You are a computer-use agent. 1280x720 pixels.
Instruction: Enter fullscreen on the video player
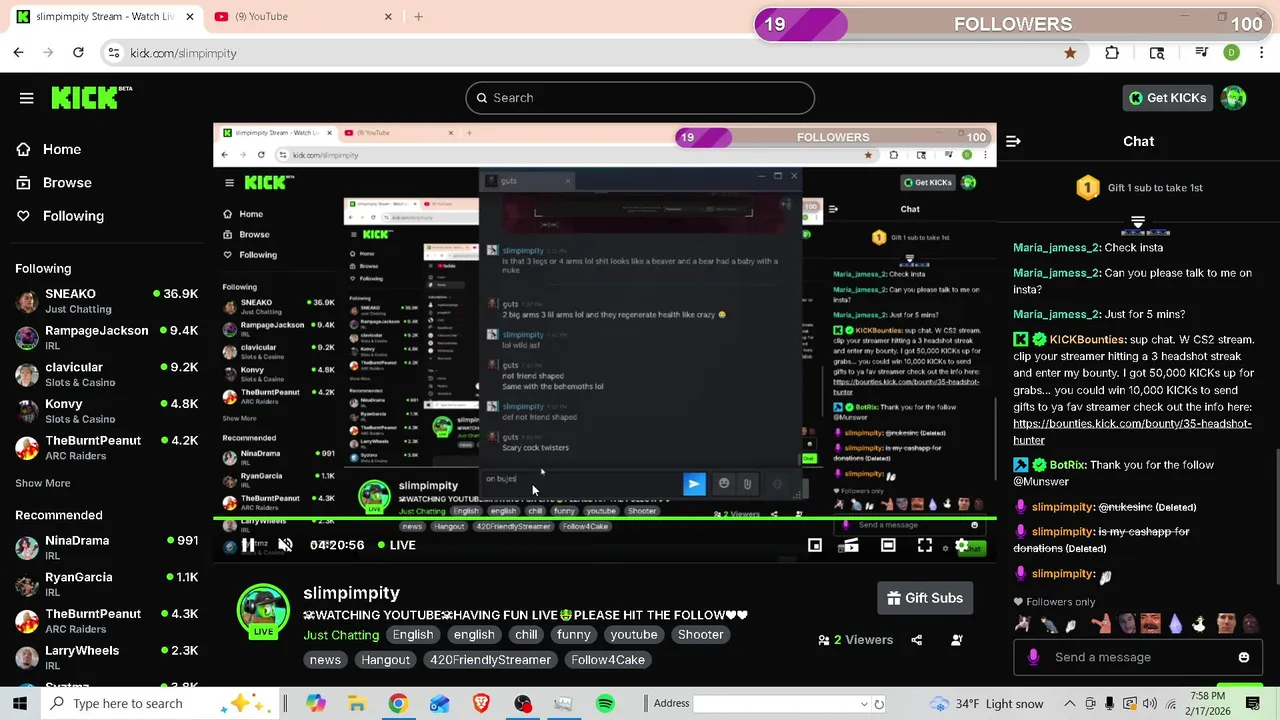925,546
